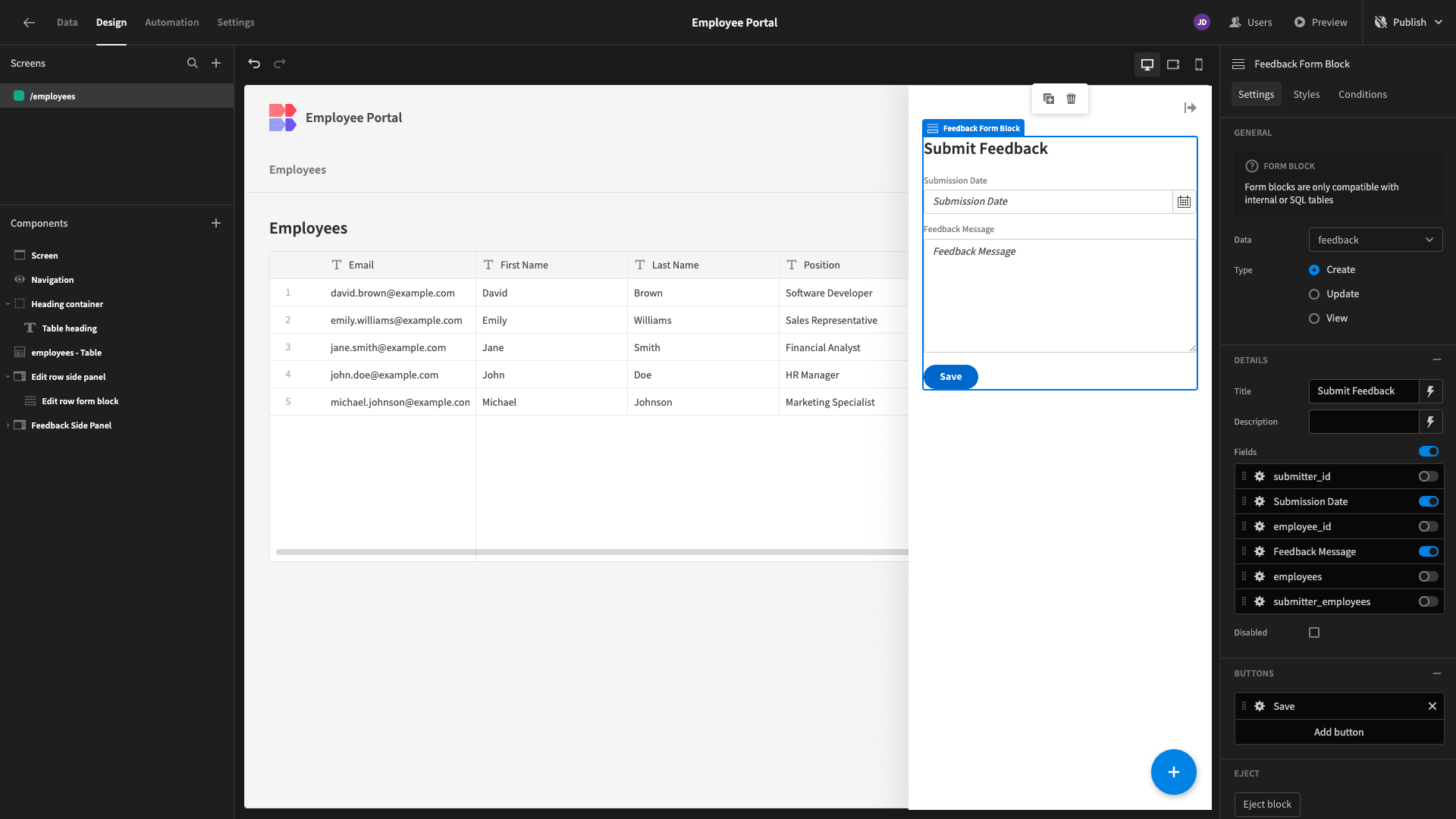This screenshot has width=1456, height=819.
Task: Open Title field binding lightning icon
Action: click(x=1430, y=391)
